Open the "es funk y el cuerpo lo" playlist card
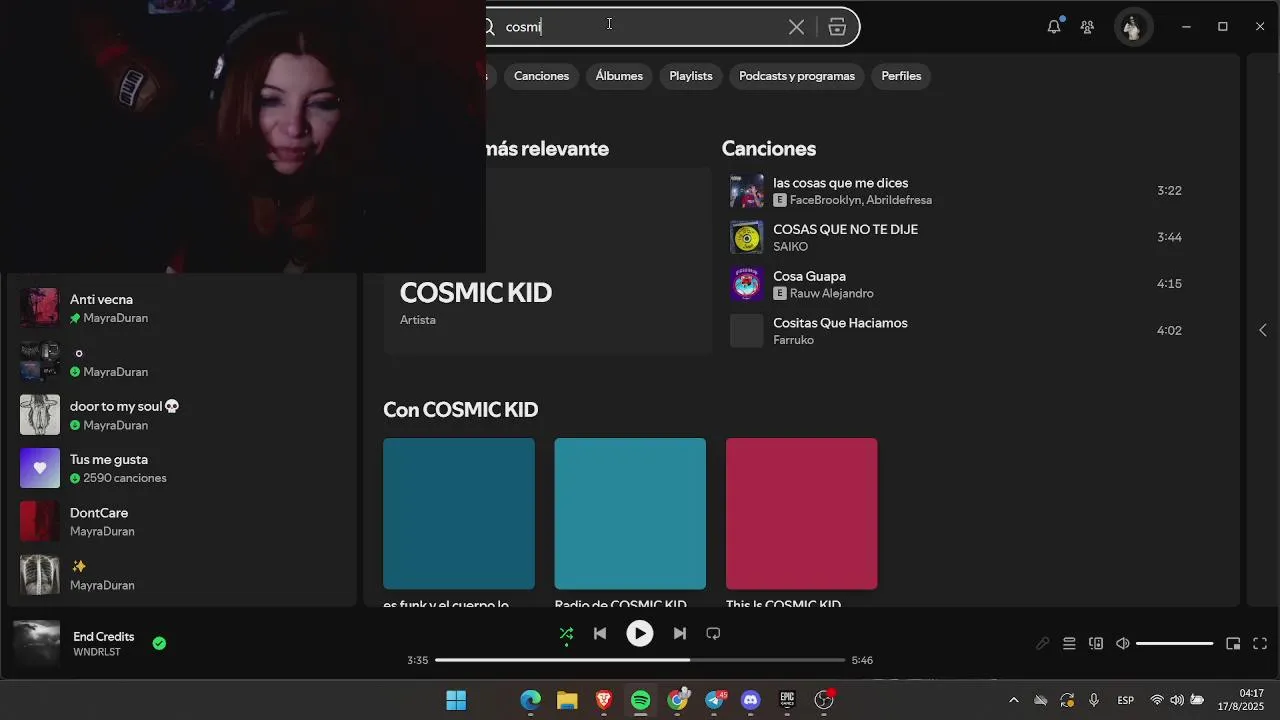This screenshot has width=1280, height=720. [459, 522]
